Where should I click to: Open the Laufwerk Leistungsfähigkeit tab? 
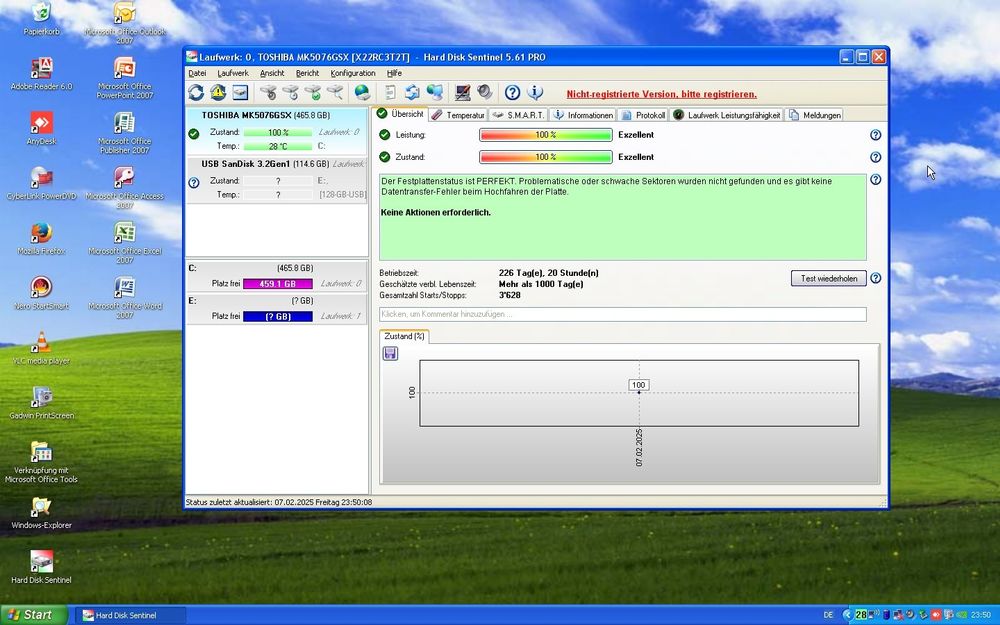pos(727,115)
